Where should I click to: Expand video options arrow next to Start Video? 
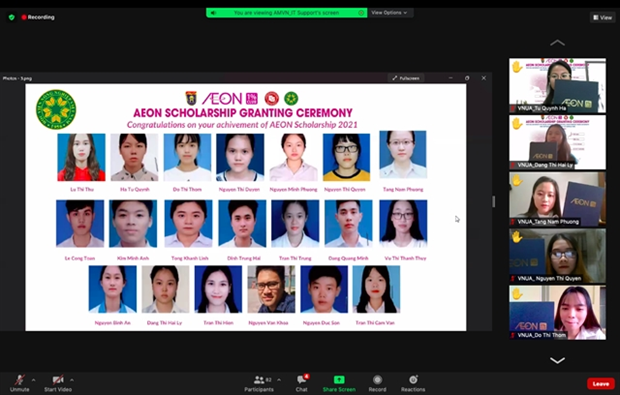click(x=72, y=380)
